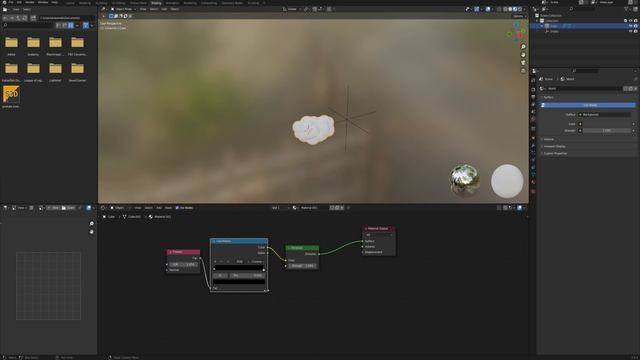640x360 pixels.
Task: Toggle viewport gizmo display icon
Action: (477, 9)
